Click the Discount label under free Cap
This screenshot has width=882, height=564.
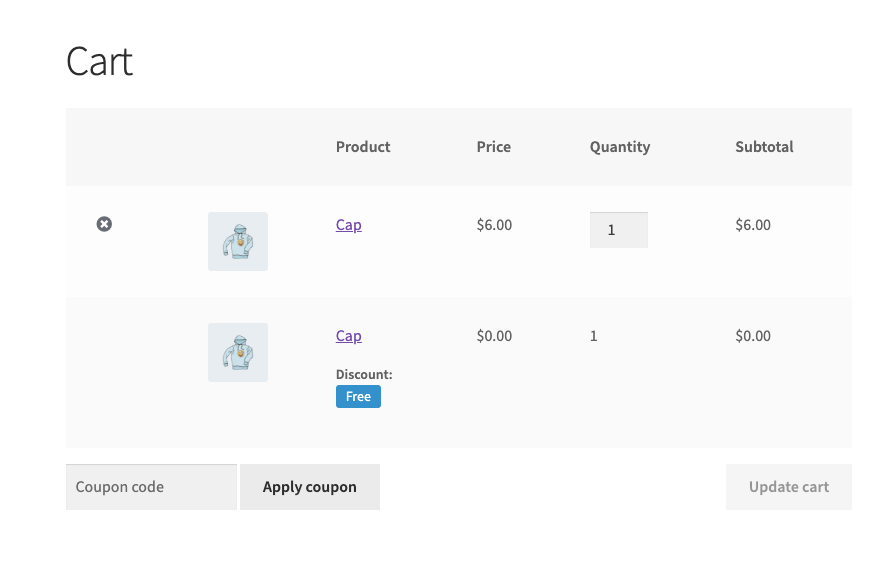coord(364,375)
